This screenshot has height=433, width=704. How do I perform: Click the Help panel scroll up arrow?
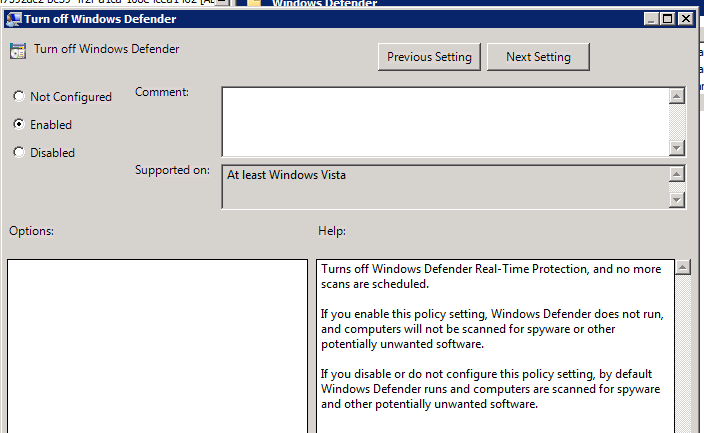tap(683, 268)
